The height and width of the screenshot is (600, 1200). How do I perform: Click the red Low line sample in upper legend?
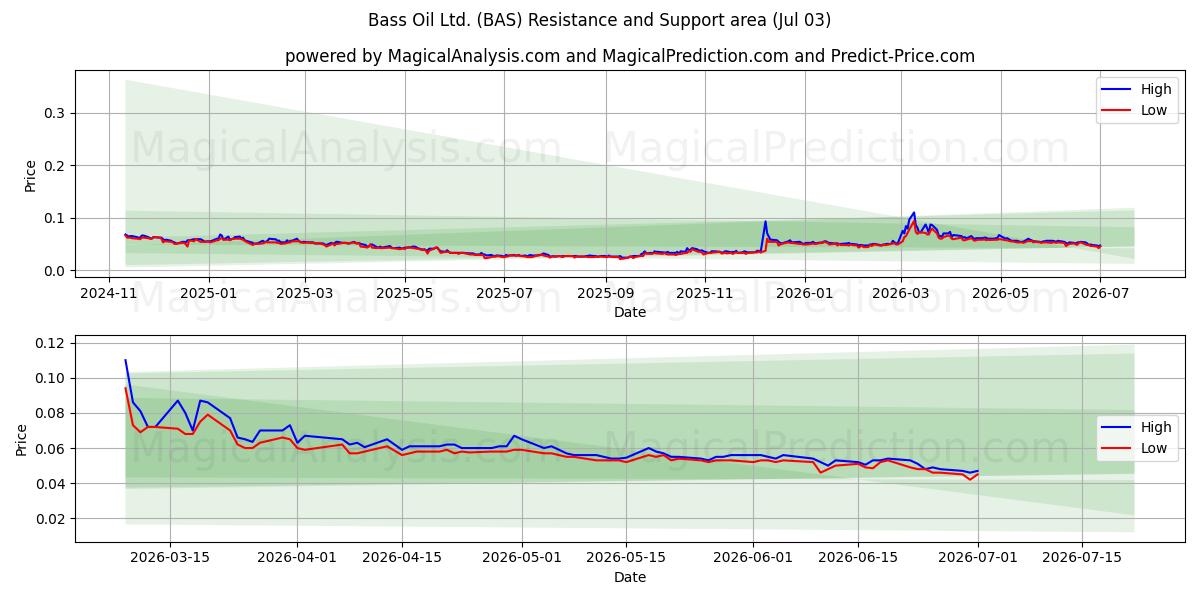1118,111
